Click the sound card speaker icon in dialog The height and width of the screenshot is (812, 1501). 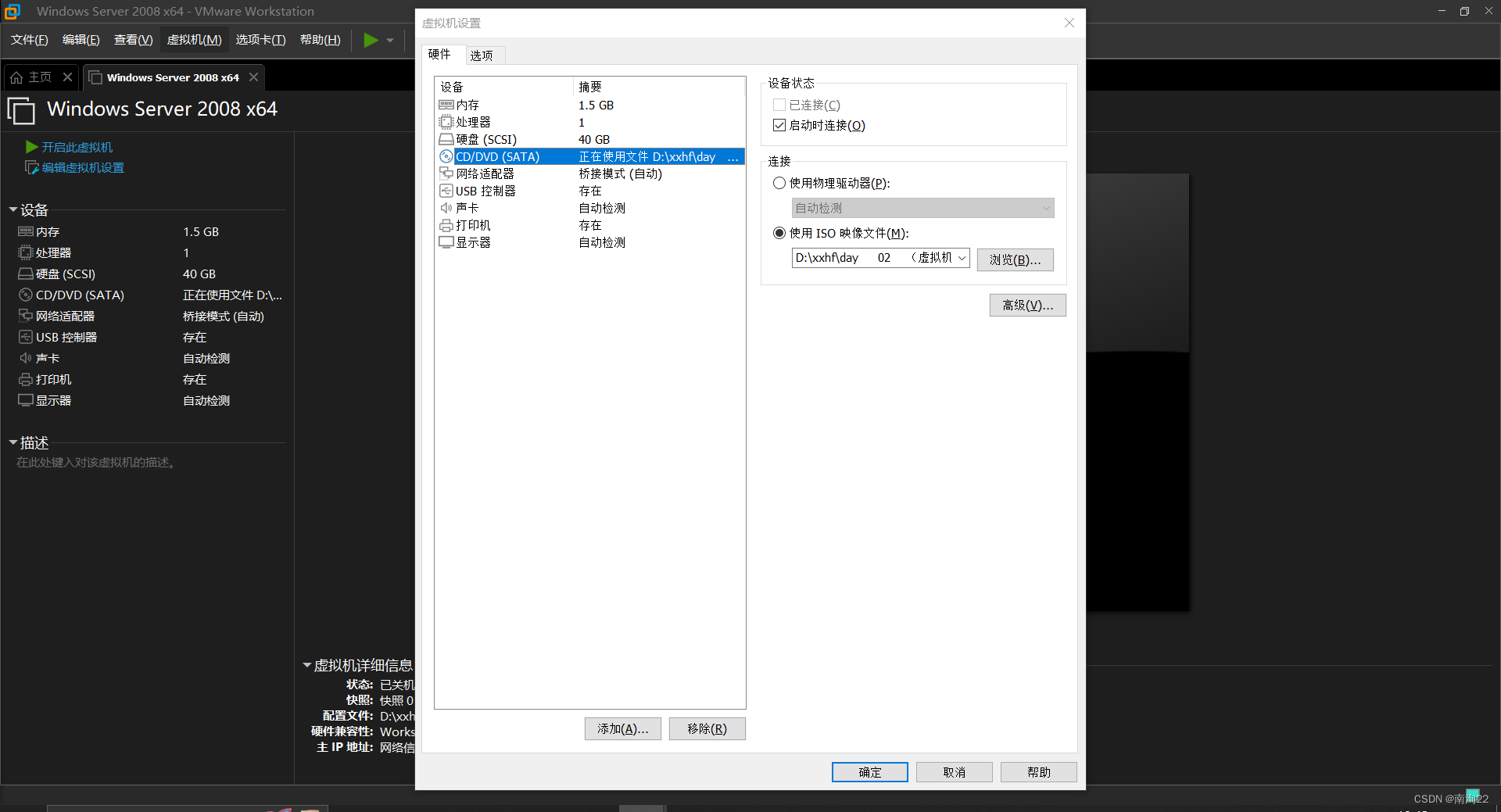tap(446, 208)
